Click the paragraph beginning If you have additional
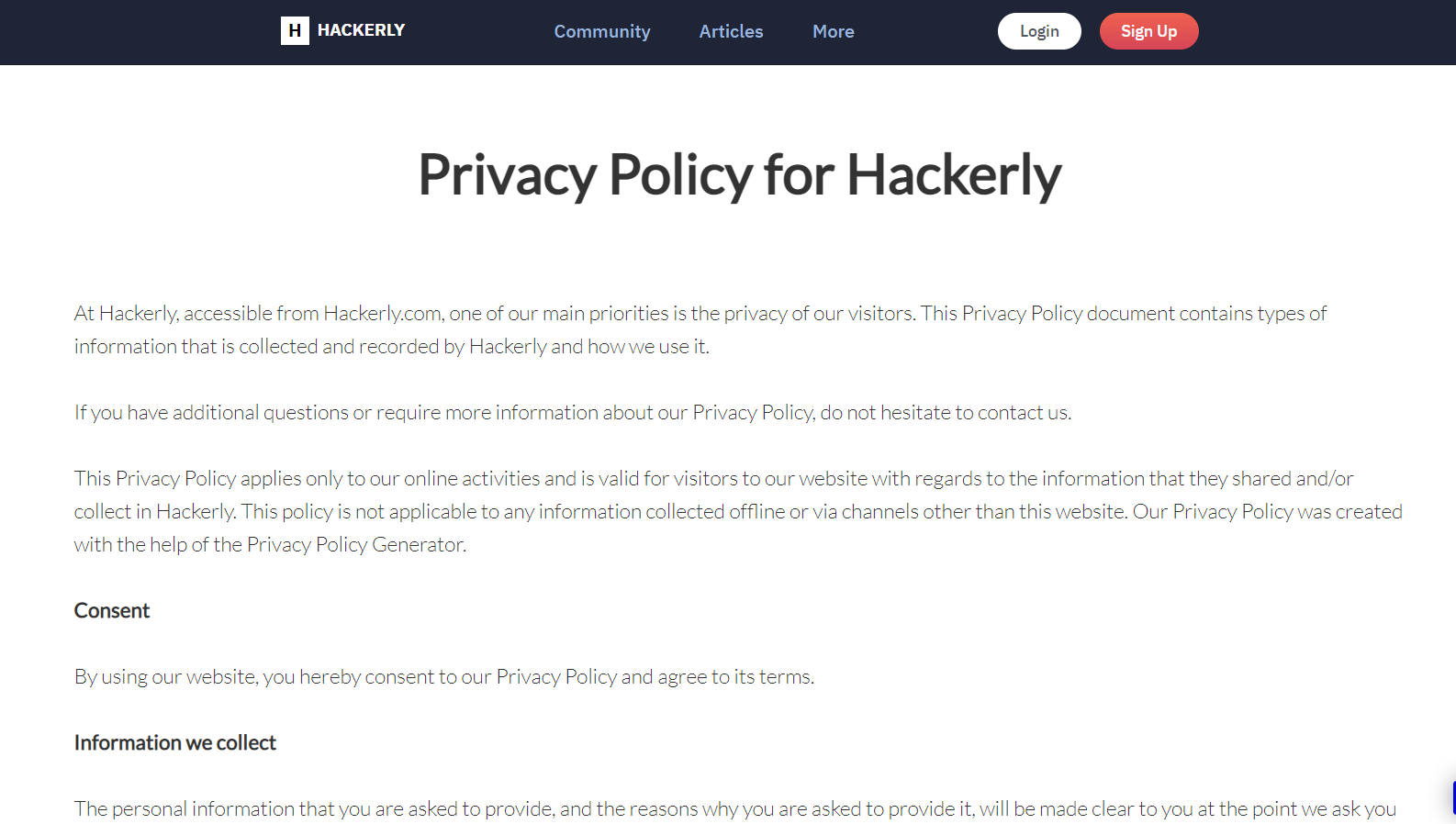The height and width of the screenshot is (824, 1456). [x=573, y=413]
